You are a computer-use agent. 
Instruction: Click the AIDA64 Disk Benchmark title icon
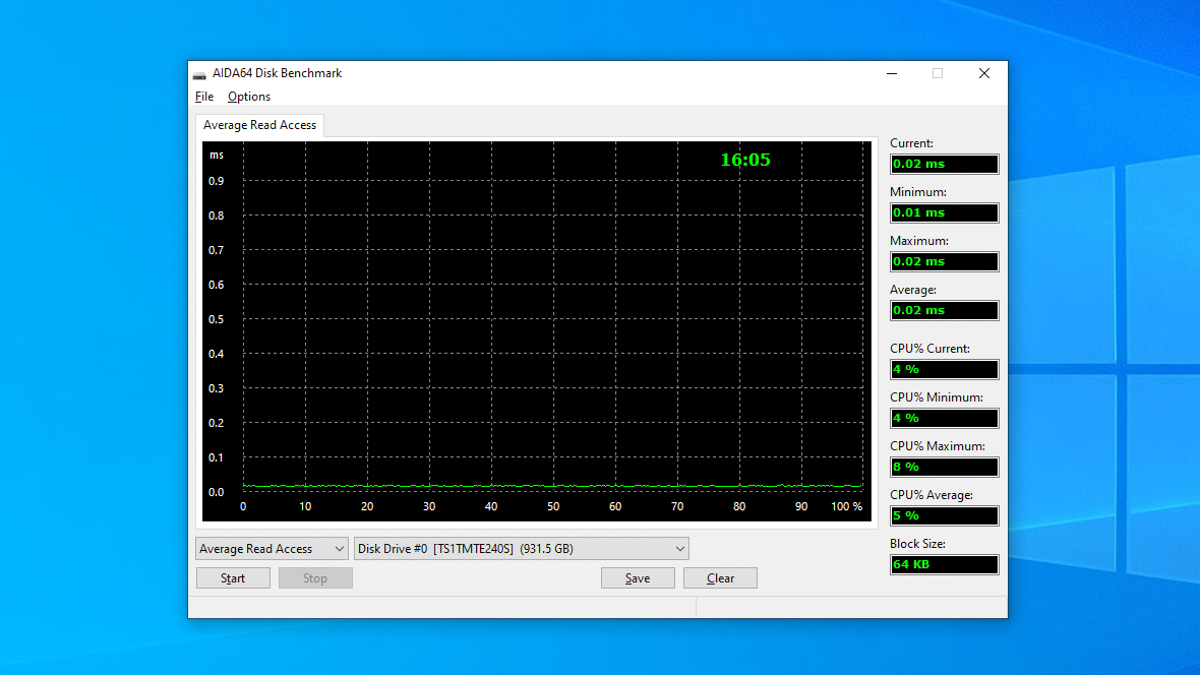pos(200,74)
